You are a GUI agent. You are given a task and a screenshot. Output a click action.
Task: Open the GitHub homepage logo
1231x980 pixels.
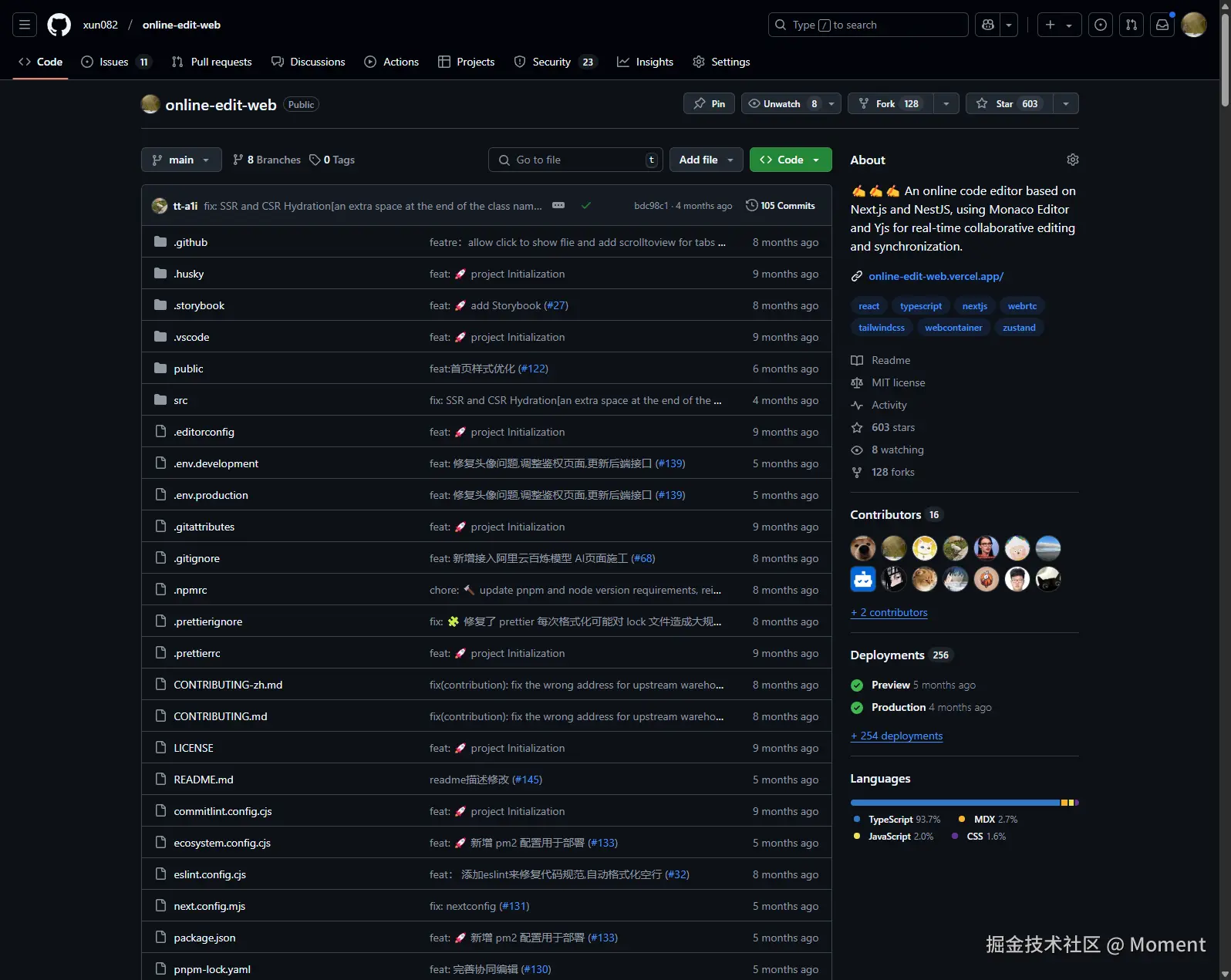[59, 25]
